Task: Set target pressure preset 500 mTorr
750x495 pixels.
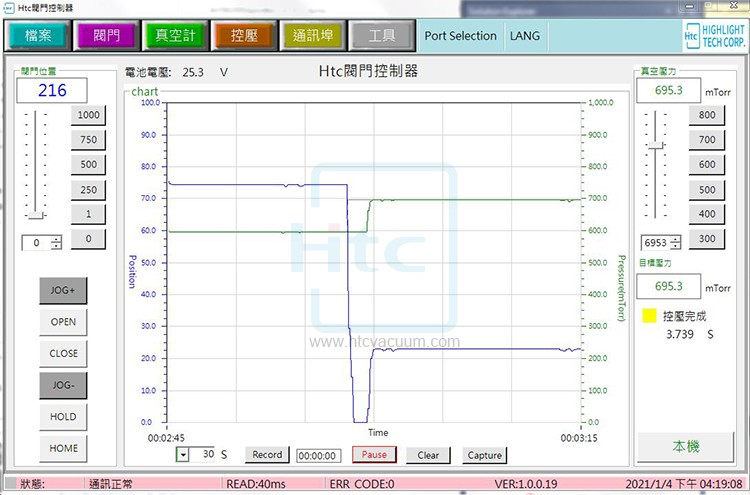Action: click(706, 190)
